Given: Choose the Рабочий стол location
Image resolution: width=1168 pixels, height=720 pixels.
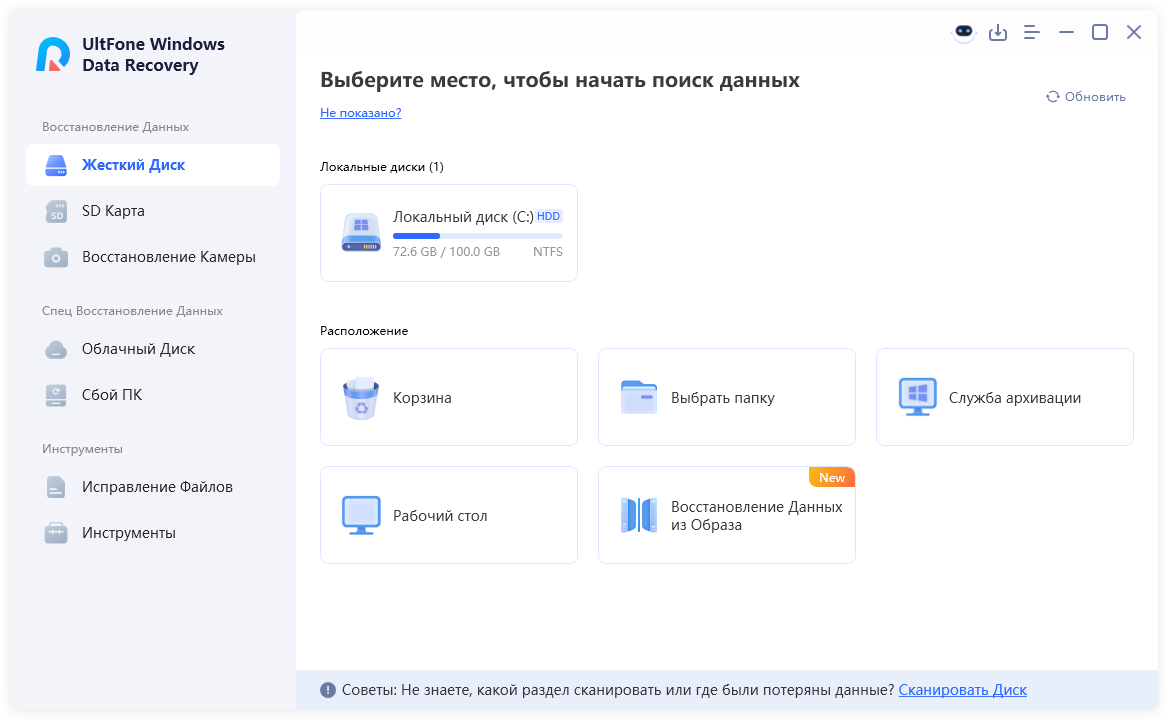Looking at the screenshot, I should point(448,515).
